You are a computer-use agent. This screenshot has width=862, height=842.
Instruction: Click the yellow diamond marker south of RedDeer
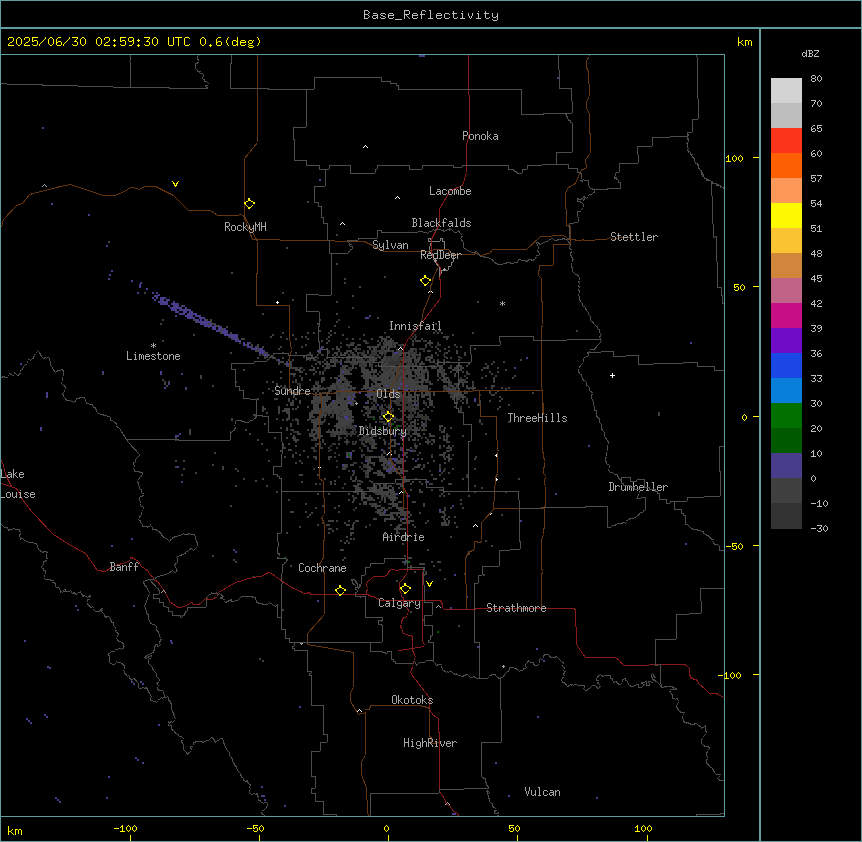tap(426, 281)
